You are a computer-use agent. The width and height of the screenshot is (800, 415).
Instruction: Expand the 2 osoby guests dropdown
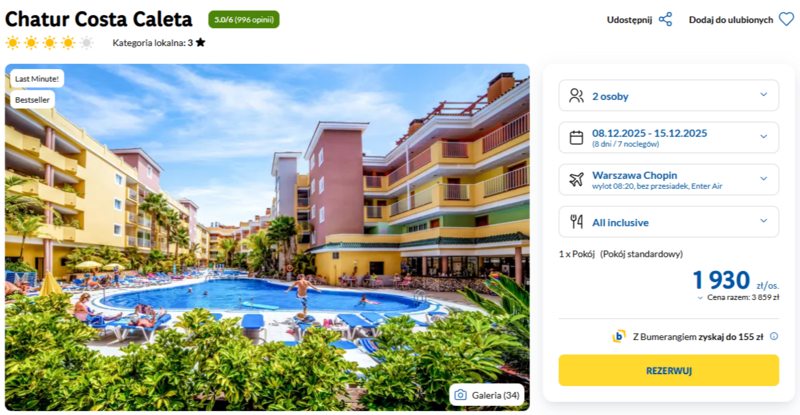[x=669, y=95]
